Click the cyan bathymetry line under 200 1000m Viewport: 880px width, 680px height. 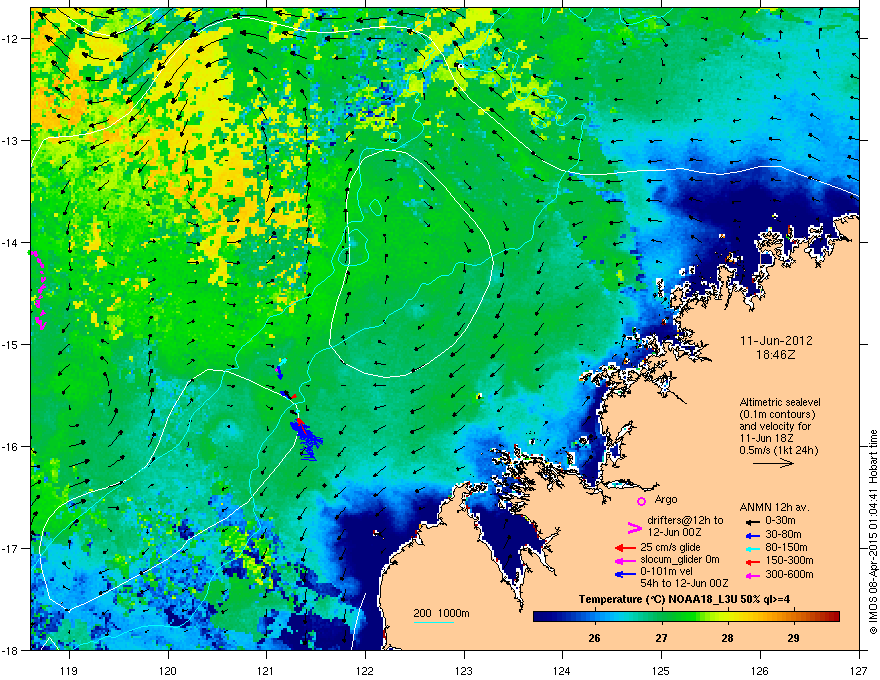click(x=433, y=622)
